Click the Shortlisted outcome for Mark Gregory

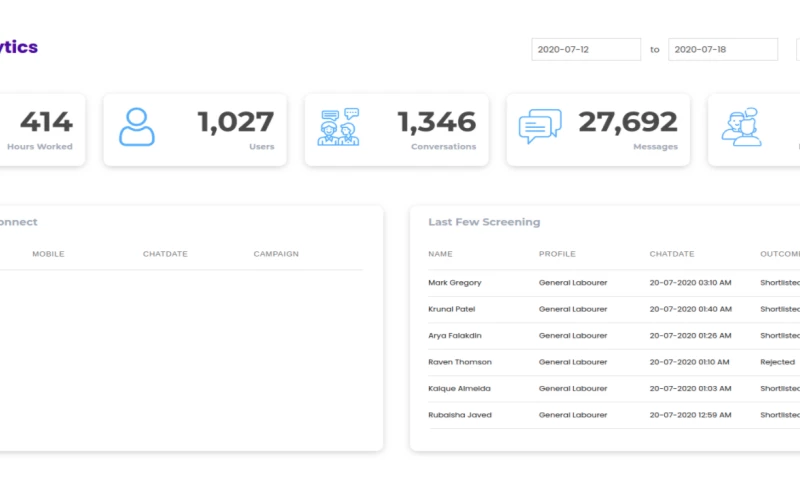click(x=780, y=283)
